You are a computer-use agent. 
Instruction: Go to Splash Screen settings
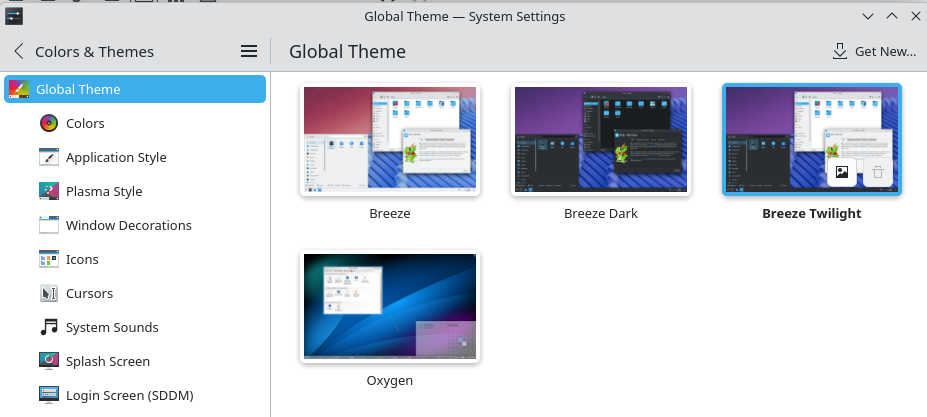[135, 361]
